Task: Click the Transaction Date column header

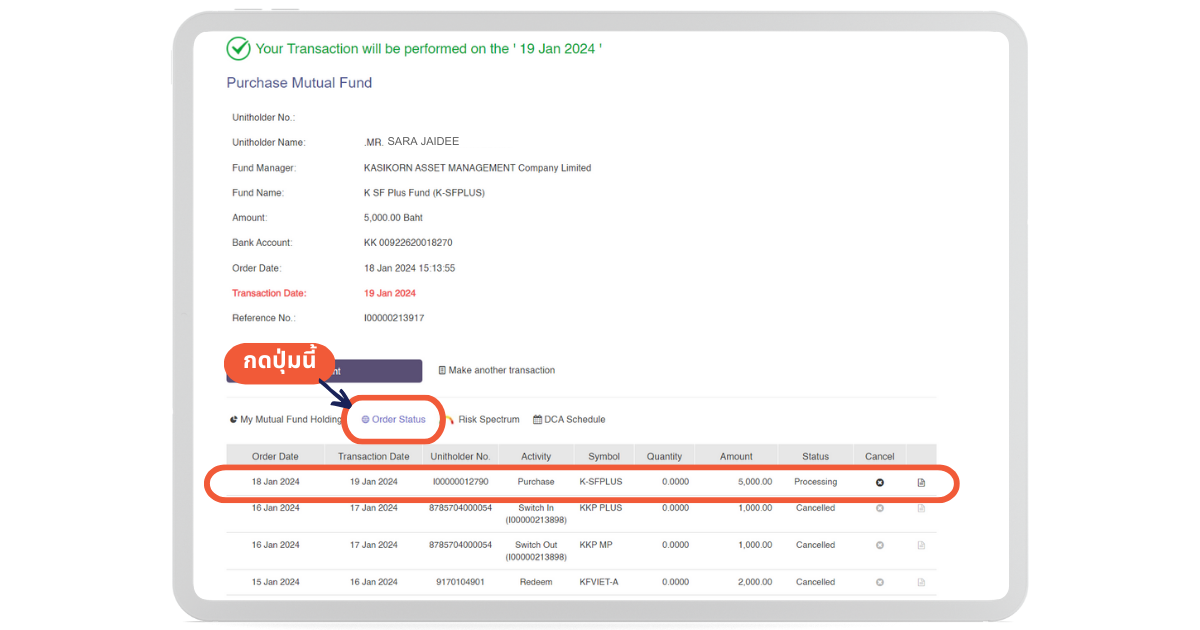Action: tap(374, 456)
